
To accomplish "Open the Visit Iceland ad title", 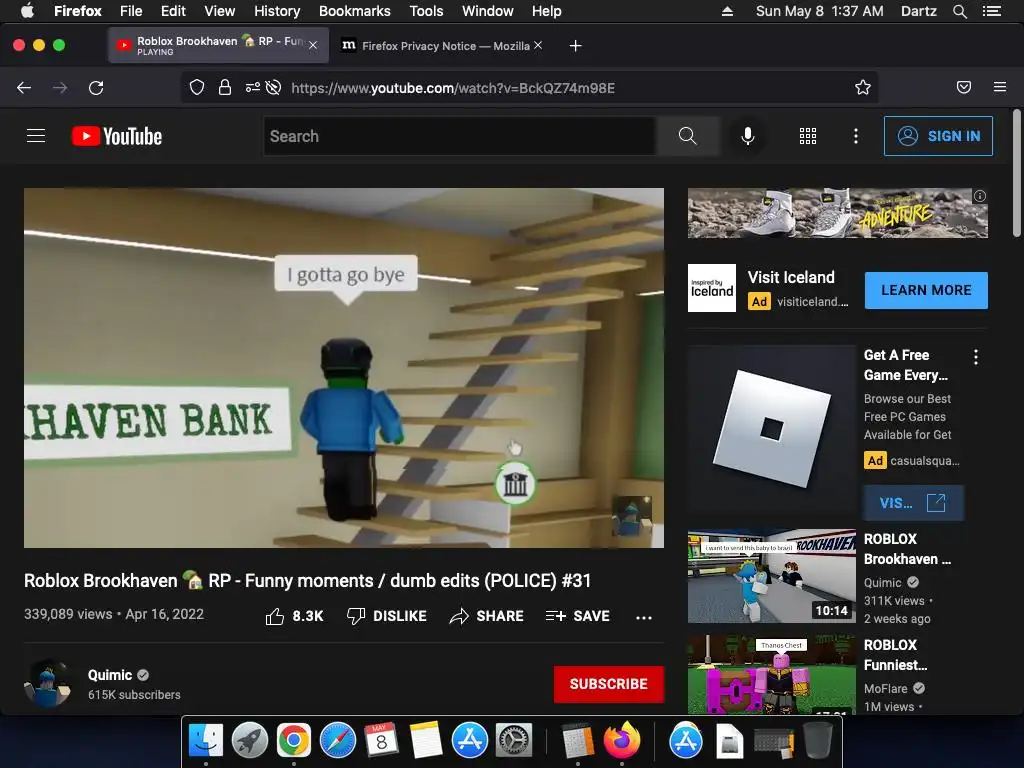I will (791, 277).
